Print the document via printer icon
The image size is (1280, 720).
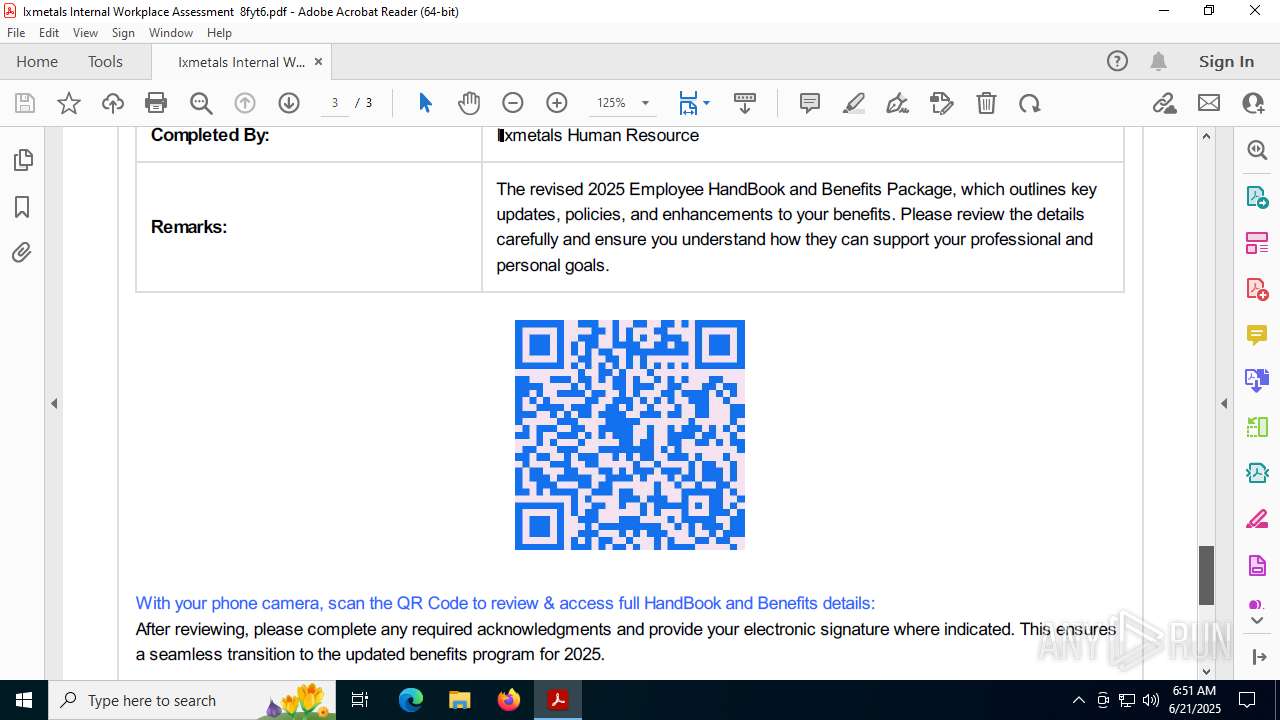pyautogui.click(x=156, y=103)
